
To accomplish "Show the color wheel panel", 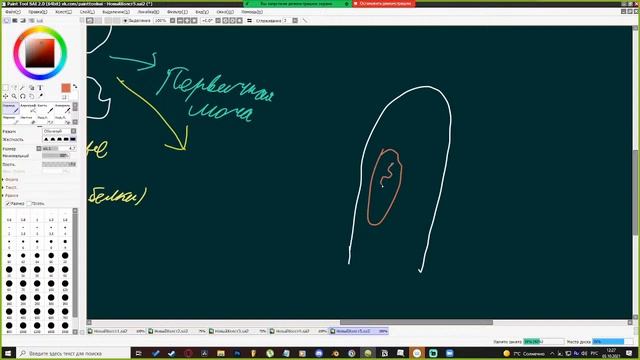I will (7, 20).
